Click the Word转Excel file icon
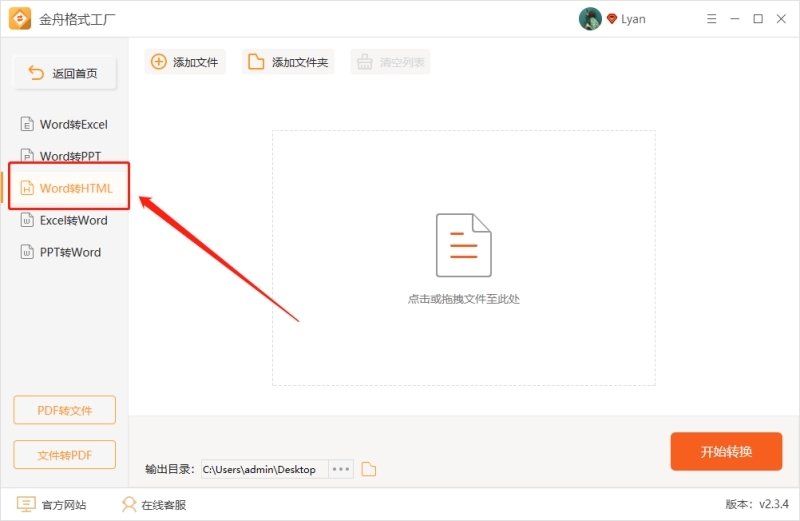This screenshot has width=800, height=521. pyautogui.click(x=27, y=124)
